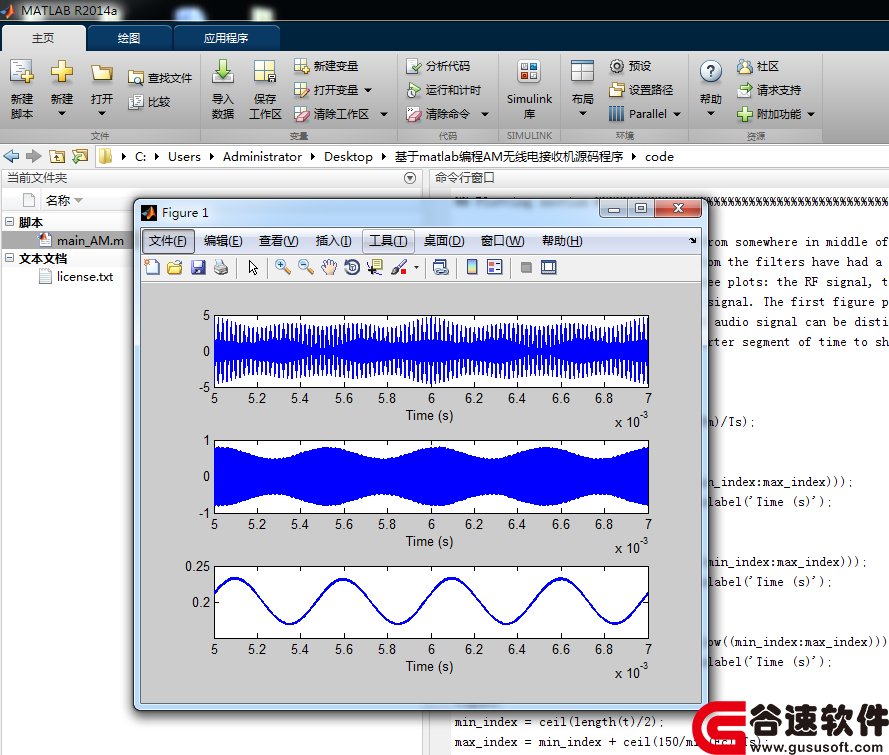Screen dimensions: 889x755
Task: Insert a legend using the toolbar icon
Action: [494, 267]
